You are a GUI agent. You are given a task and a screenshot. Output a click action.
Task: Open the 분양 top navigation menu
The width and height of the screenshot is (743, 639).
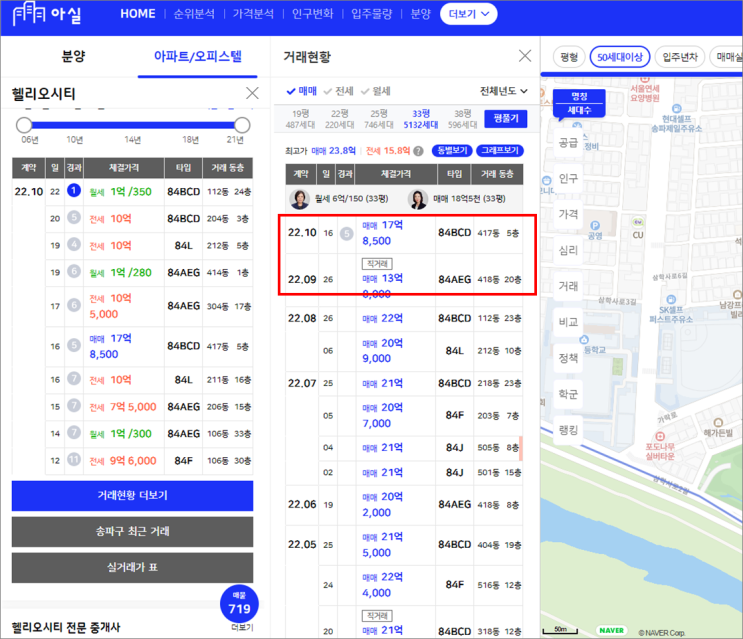coord(420,14)
